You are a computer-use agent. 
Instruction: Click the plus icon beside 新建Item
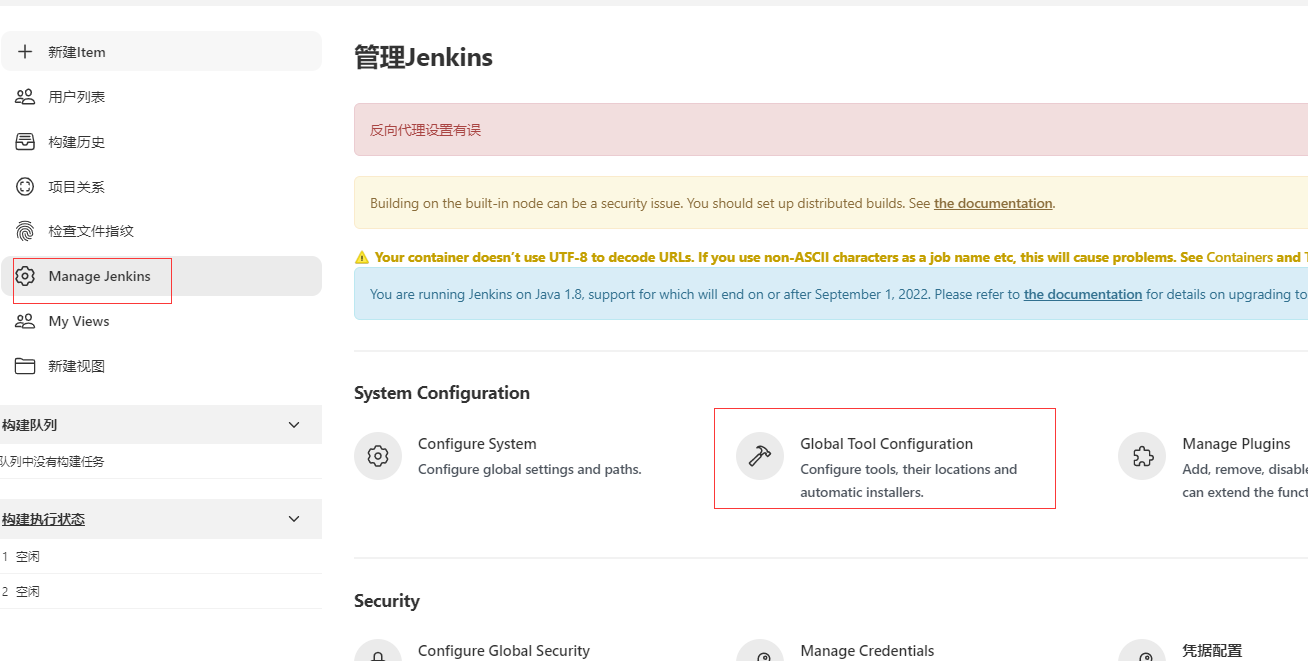(x=25, y=52)
